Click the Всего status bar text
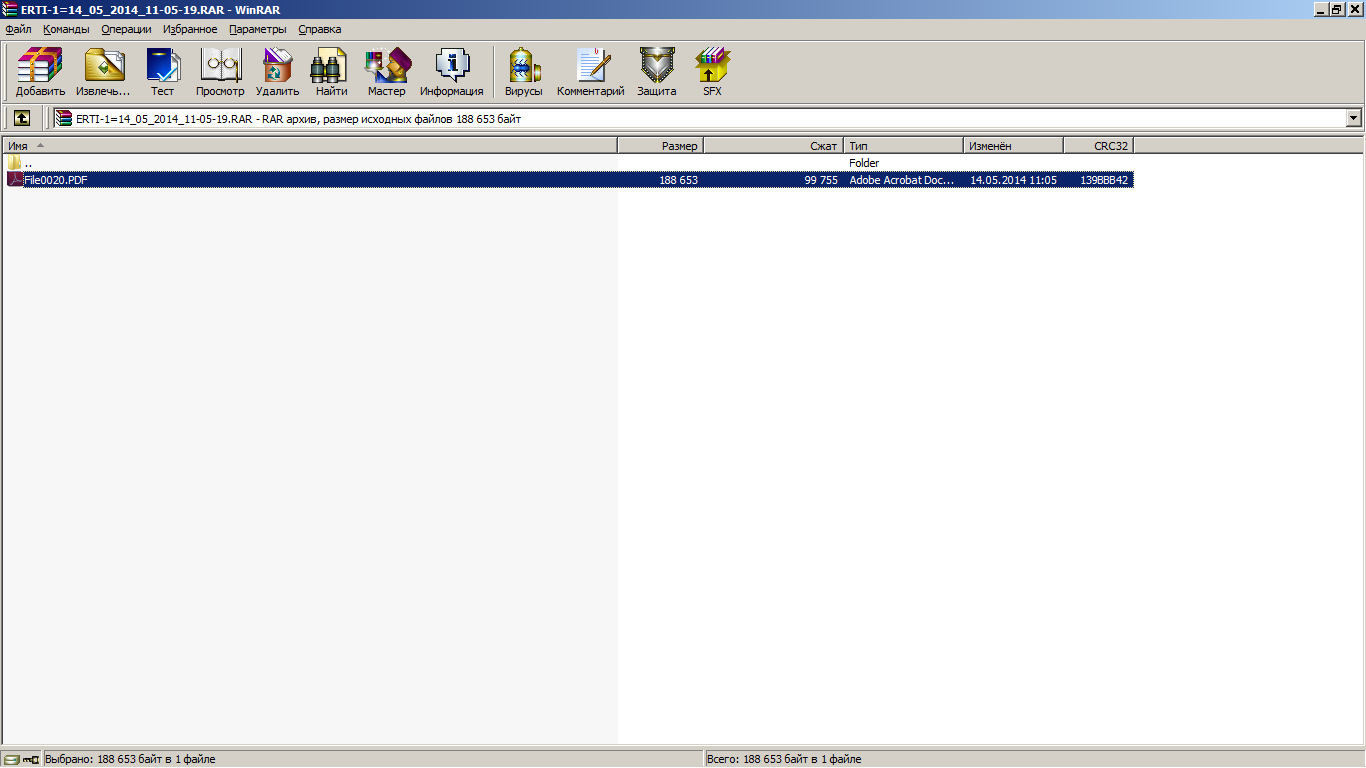This screenshot has height=768, width=1366. coord(785,759)
